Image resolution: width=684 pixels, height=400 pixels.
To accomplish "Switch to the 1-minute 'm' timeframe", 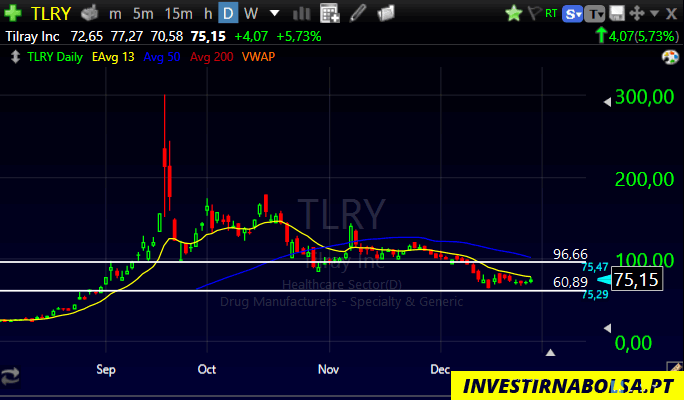I will (x=115, y=14).
